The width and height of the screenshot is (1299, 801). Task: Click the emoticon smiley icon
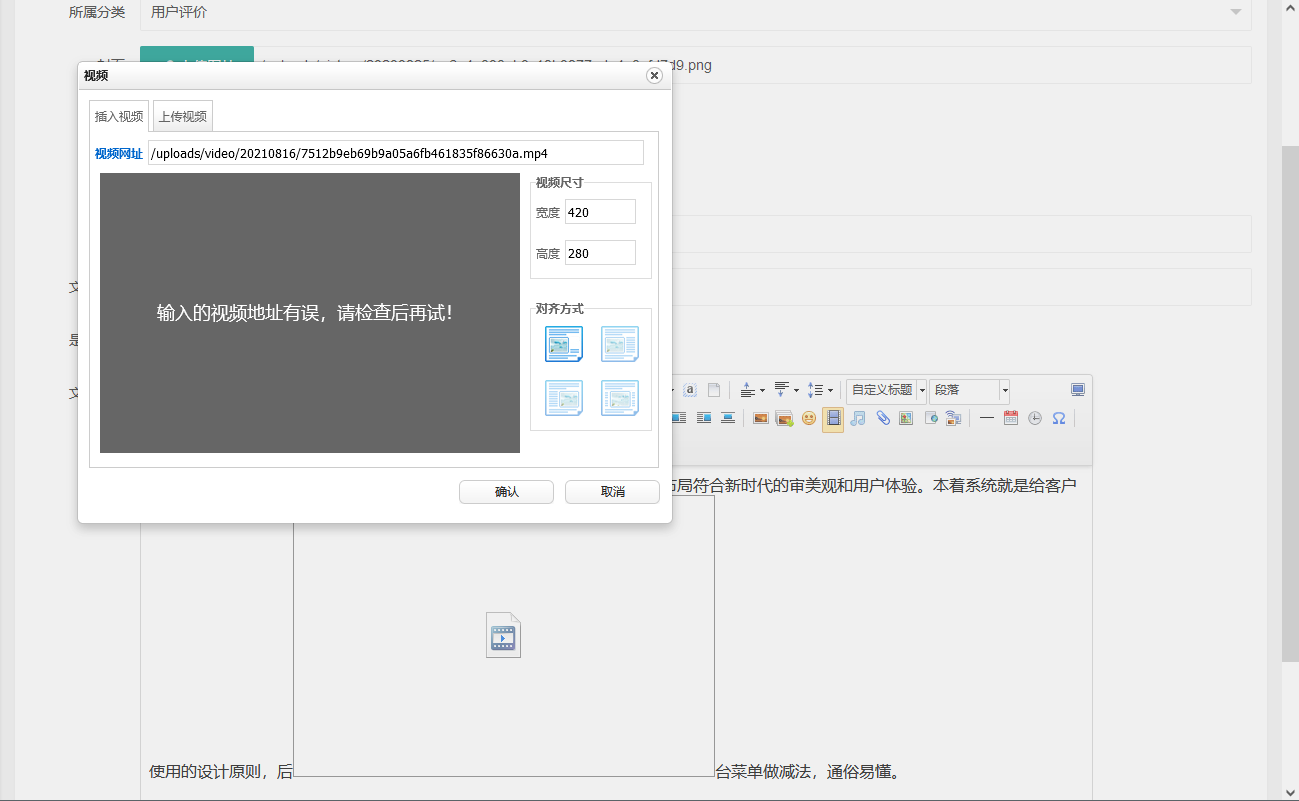pyautogui.click(x=809, y=418)
